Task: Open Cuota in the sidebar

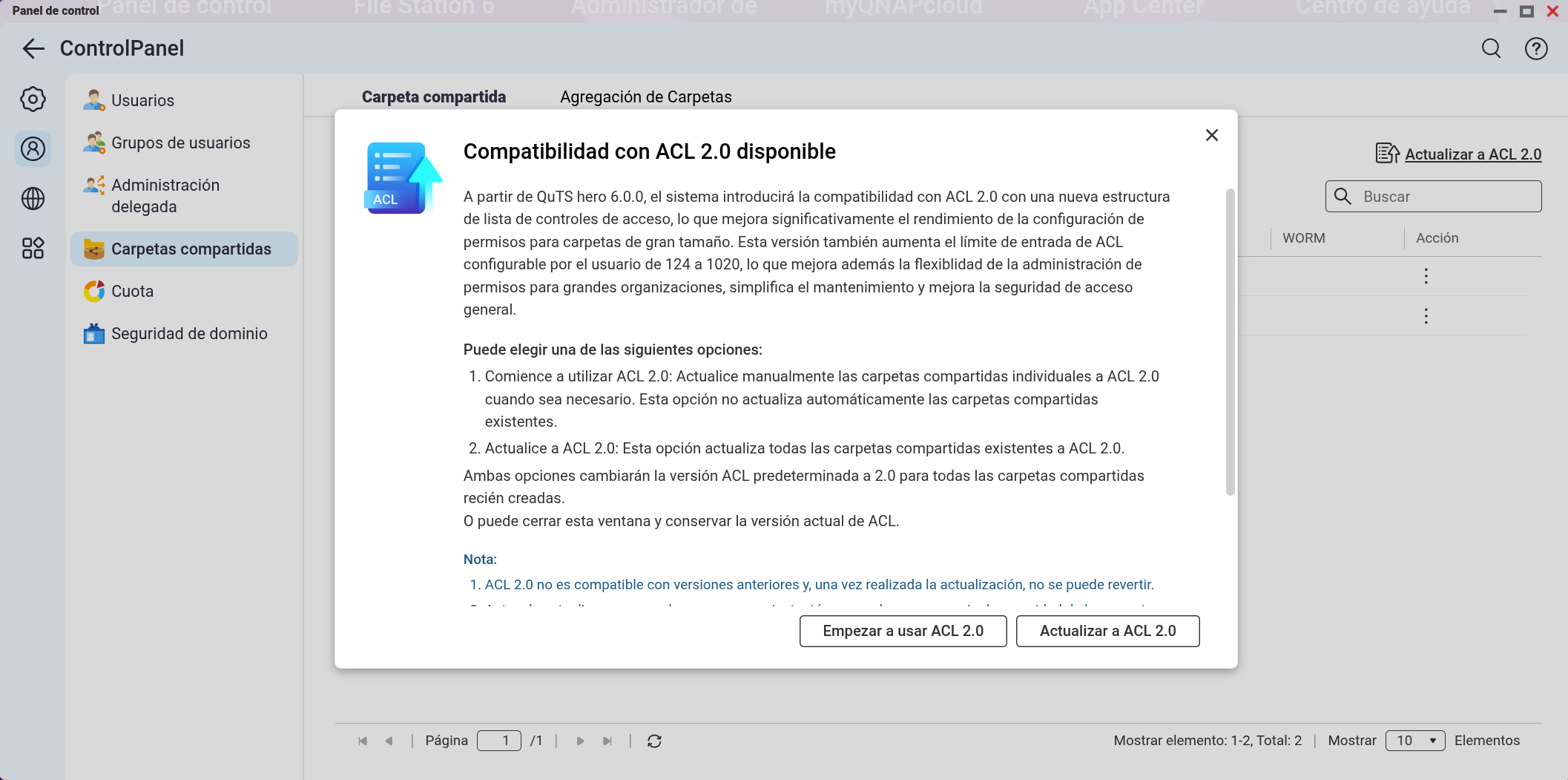Action: click(x=132, y=292)
